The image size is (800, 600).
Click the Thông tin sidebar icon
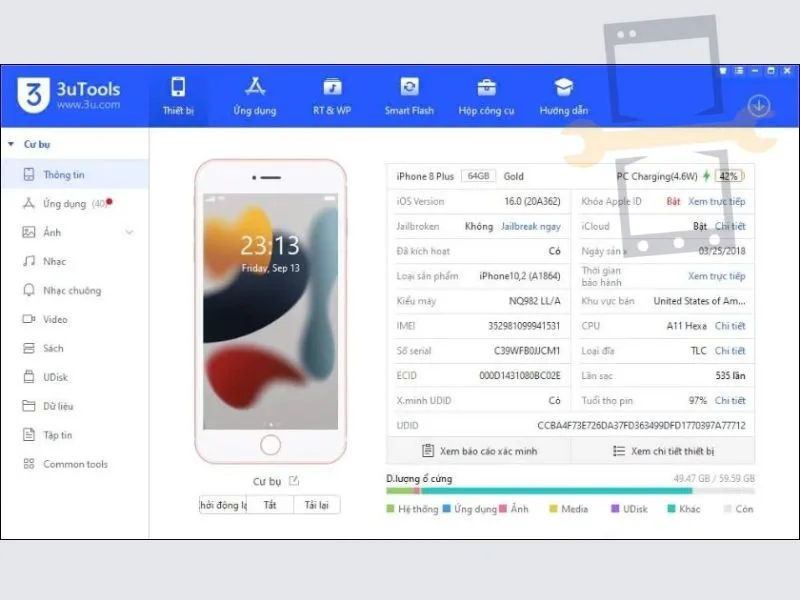(x=29, y=174)
